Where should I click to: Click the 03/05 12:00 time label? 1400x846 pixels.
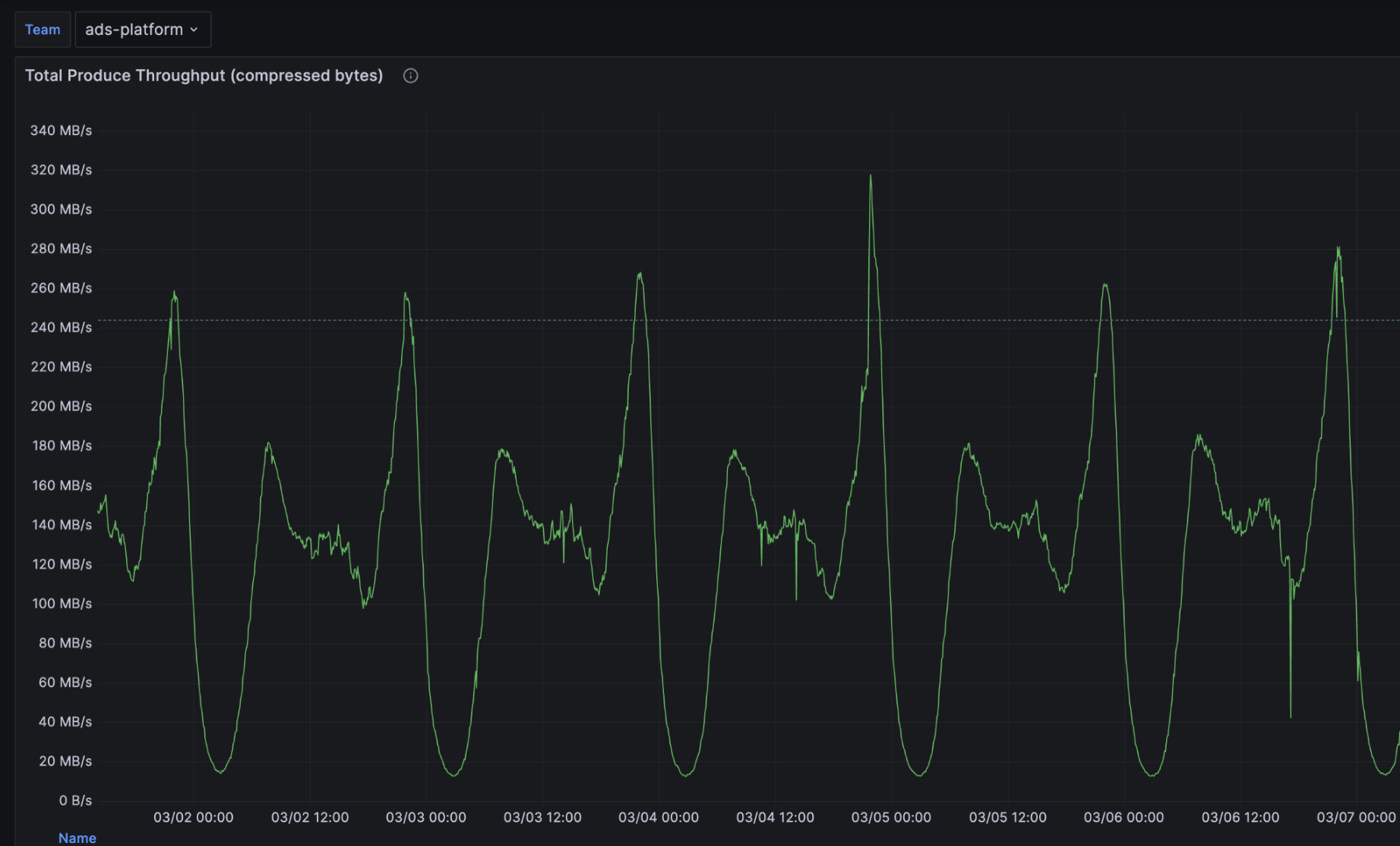(1007, 818)
